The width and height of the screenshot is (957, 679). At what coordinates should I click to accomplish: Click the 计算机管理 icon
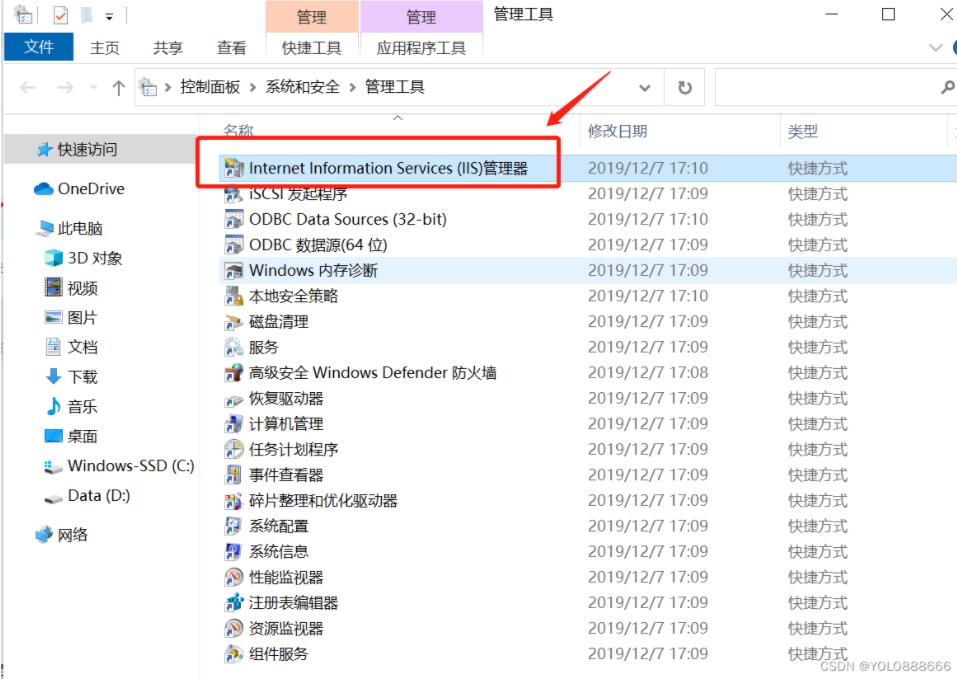pyautogui.click(x=233, y=424)
